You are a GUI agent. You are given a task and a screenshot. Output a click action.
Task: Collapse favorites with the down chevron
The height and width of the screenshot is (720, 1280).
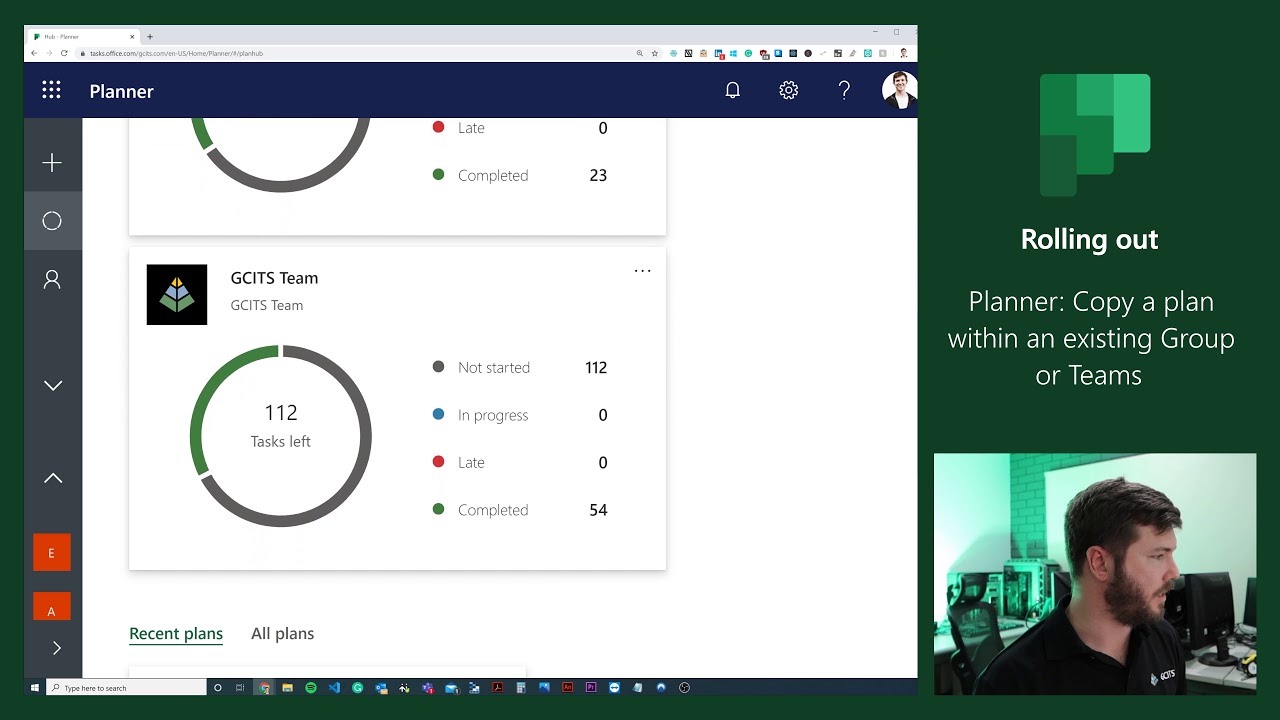pos(53,385)
